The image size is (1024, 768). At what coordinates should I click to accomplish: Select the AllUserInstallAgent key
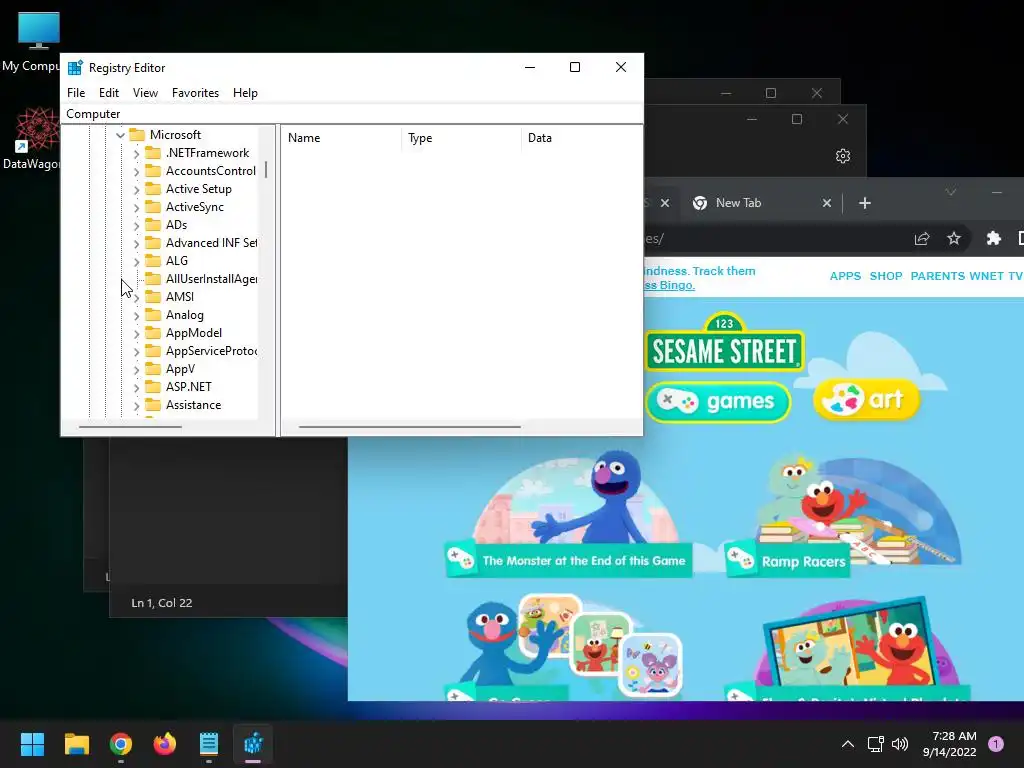(x=211, y=279)
